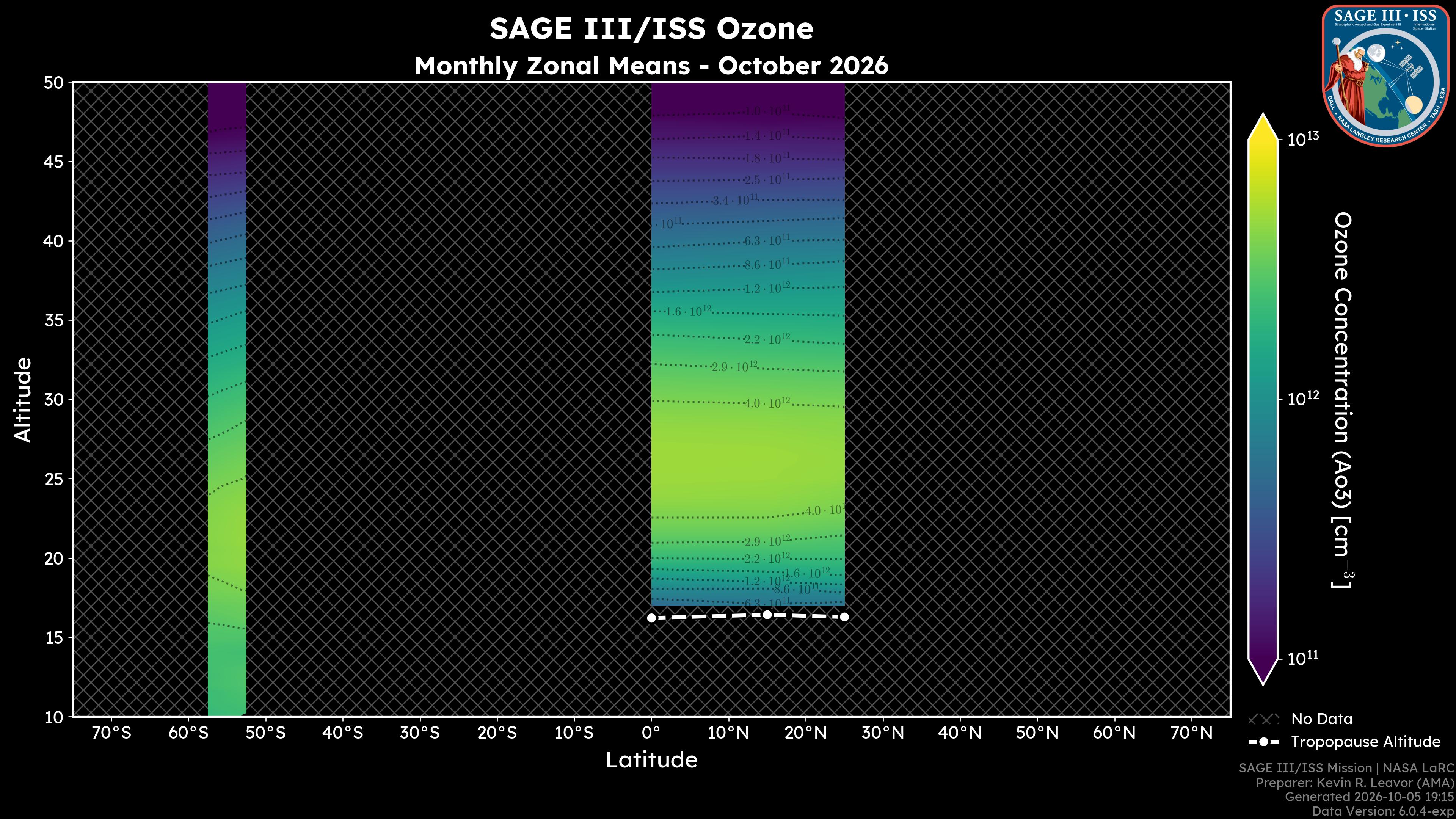Click the altitude axis tick label 15
Screen dimensions: 1456x819
[54, 637]
